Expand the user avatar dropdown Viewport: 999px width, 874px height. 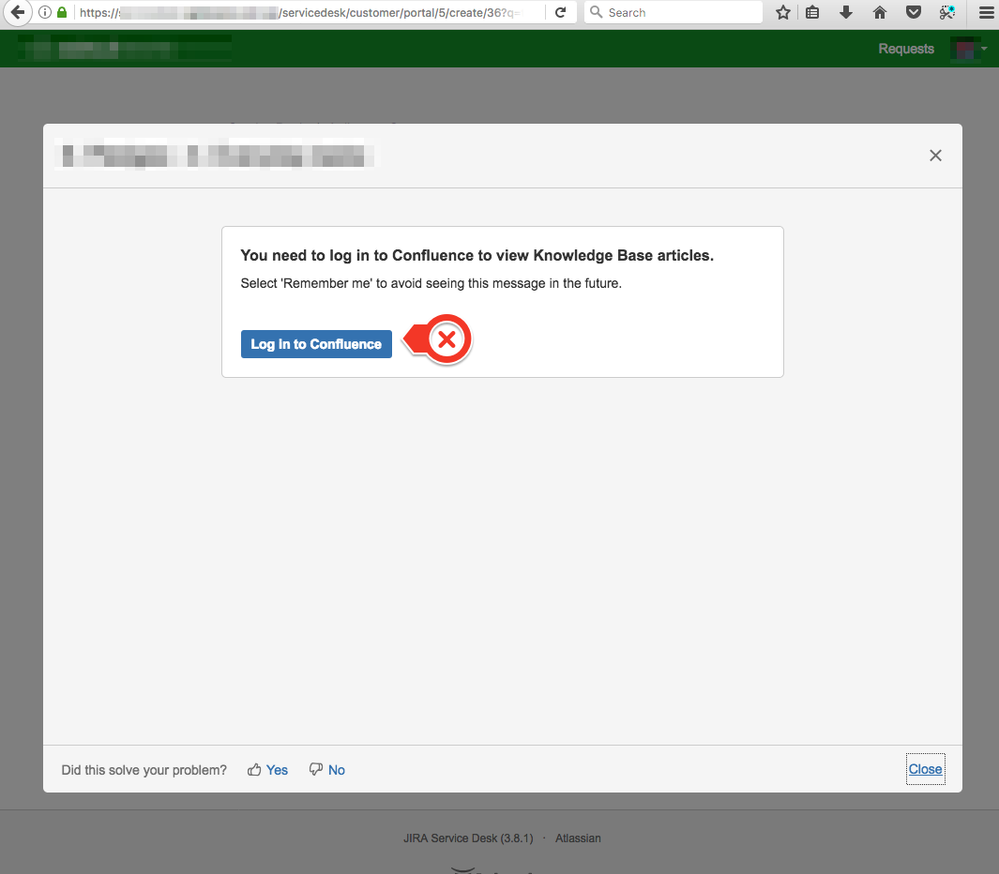point(968,48)
